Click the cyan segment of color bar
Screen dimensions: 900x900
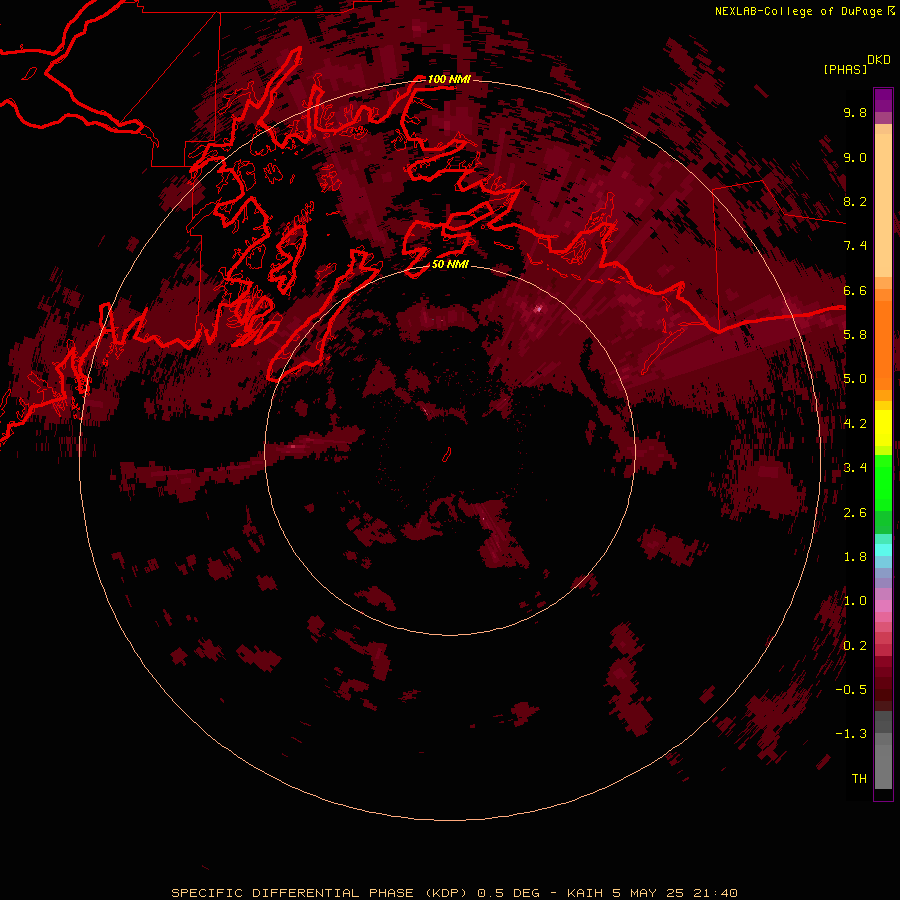(x=883, y=549)
